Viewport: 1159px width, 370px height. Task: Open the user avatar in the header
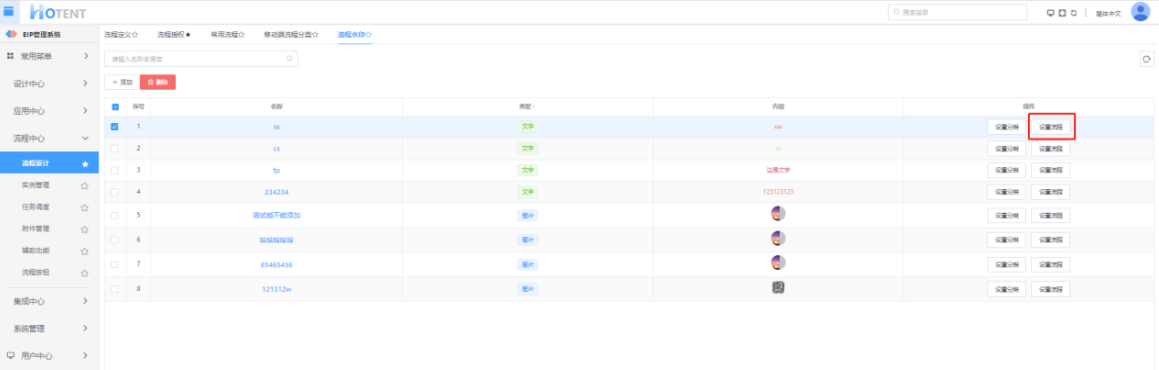click(1141, 12)
